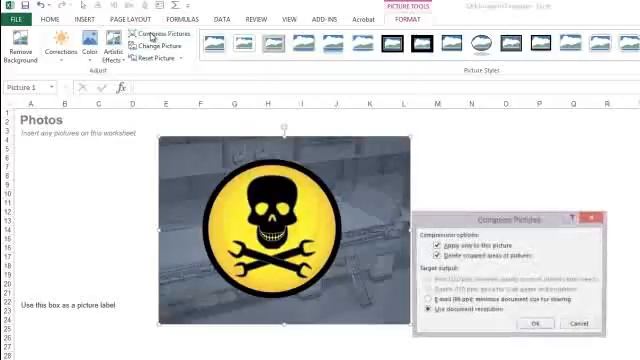Select the skull and wrenches picture
640x360 pixels.
pos(284,230)
